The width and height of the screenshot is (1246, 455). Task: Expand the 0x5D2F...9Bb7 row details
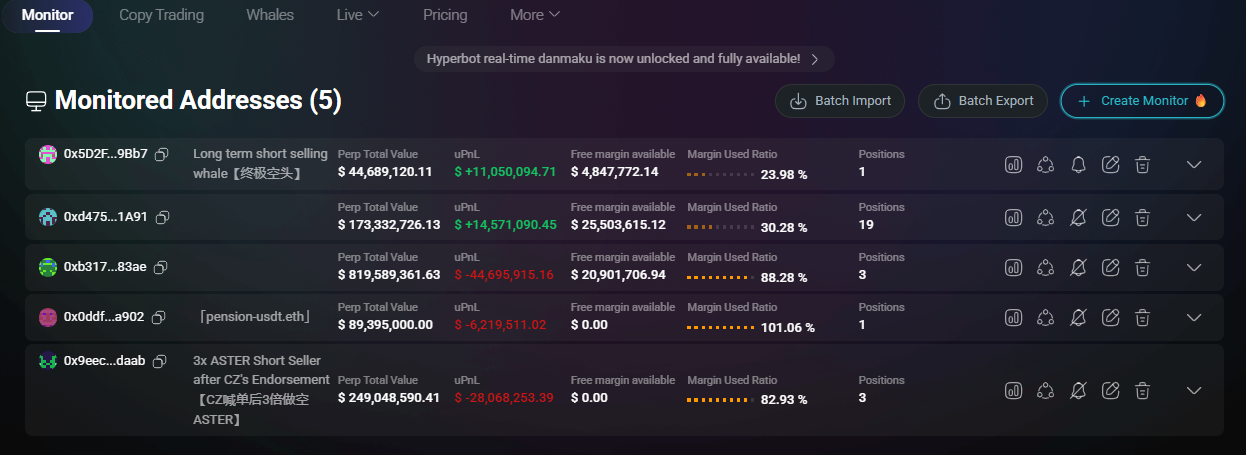pyautogui.click(x=1193, y=164)
